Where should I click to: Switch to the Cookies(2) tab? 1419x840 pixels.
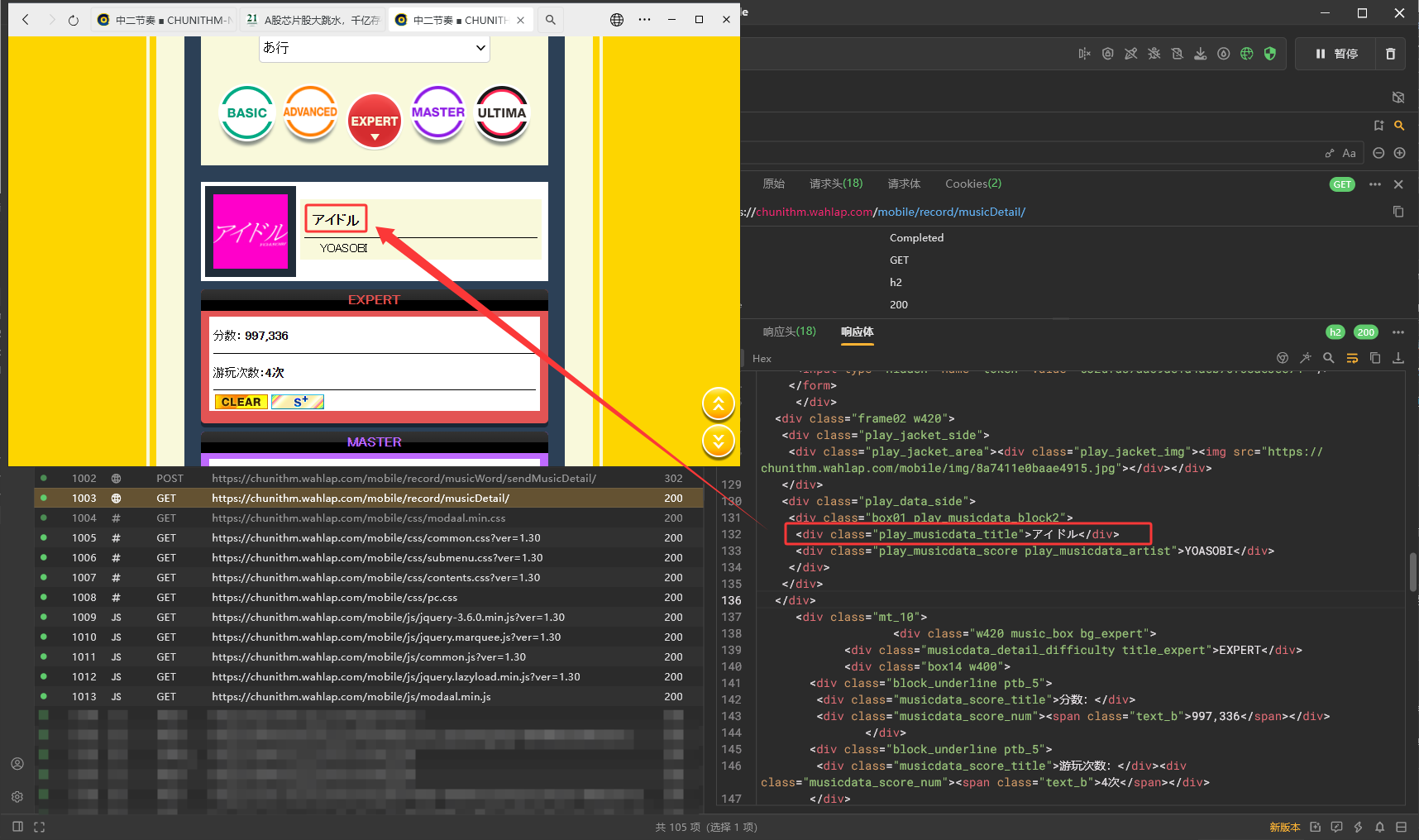(973, 184)
